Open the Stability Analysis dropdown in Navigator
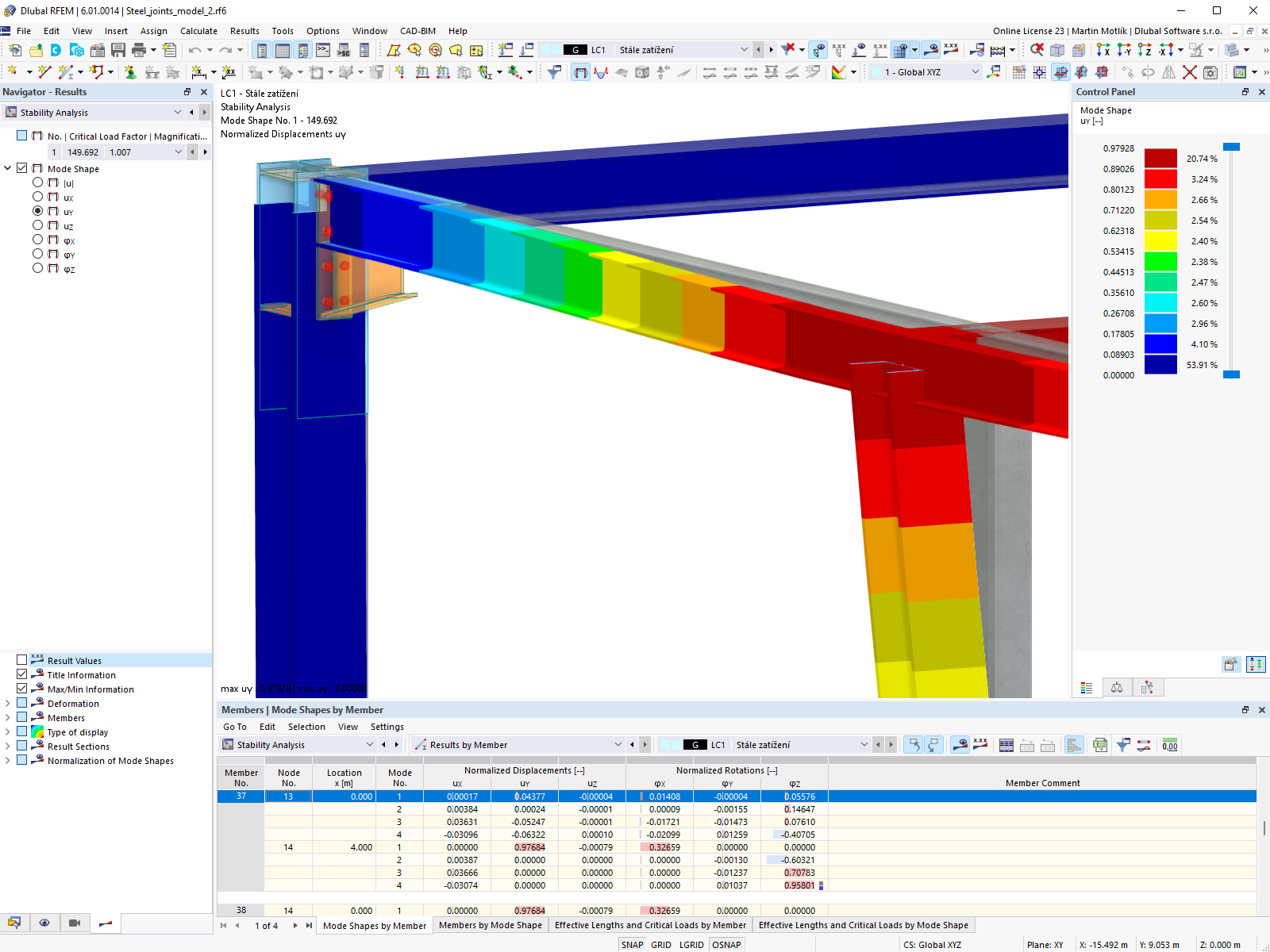 pos(177,112)
